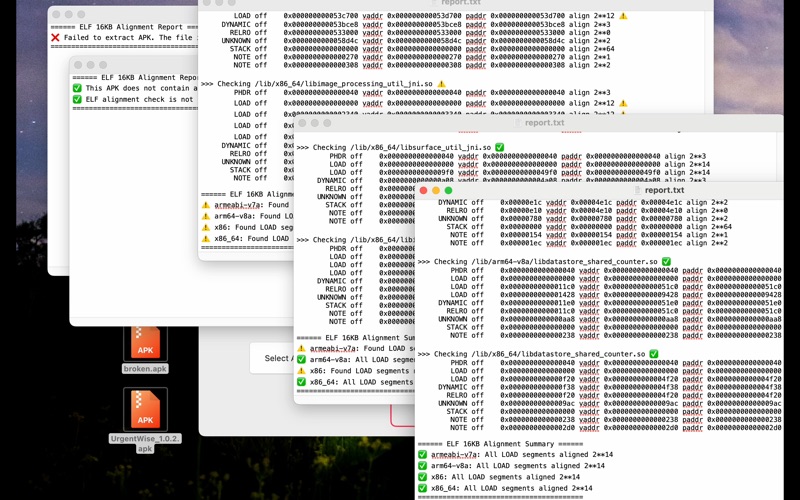800x500 pixels.
Task: Click the check icon beside armeabi-v7a All LOAD aligned
Action: click(422, 455)
